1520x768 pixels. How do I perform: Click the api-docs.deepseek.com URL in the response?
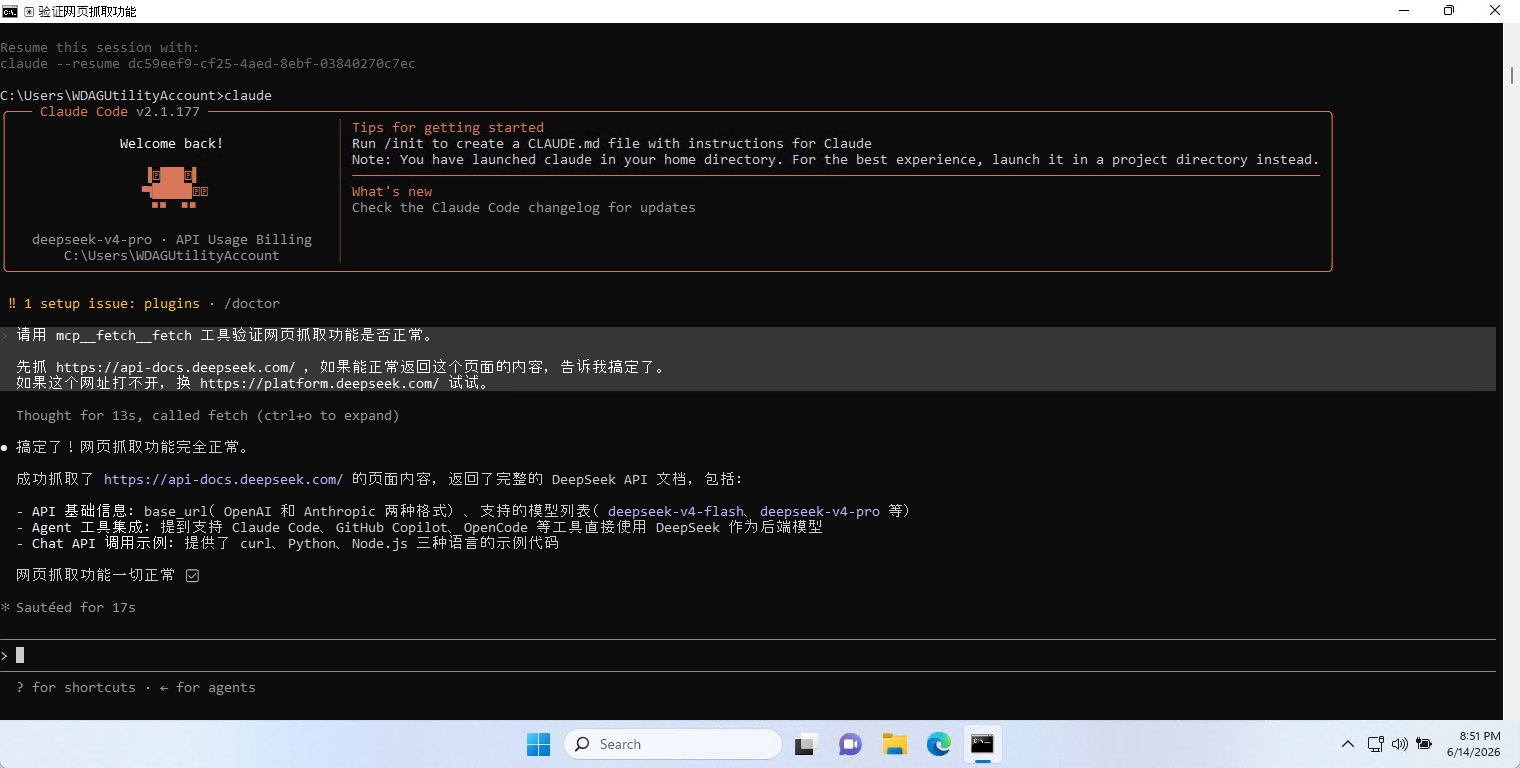tap(223, 479)
